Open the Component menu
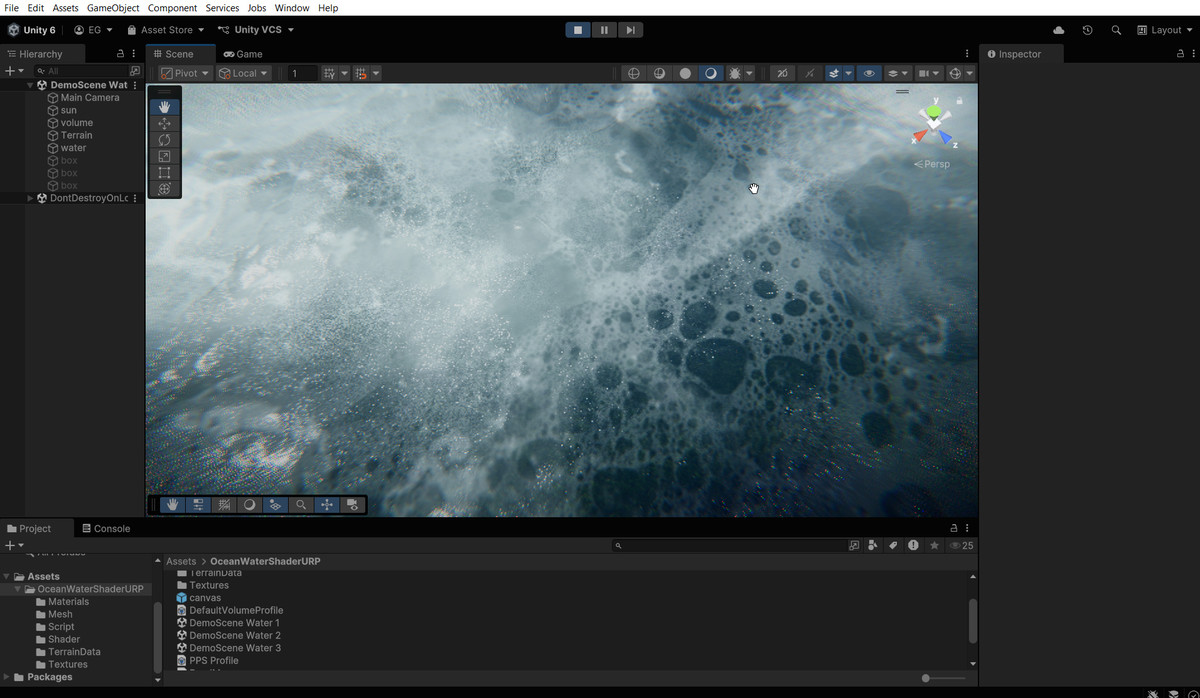 coord(172,8)
